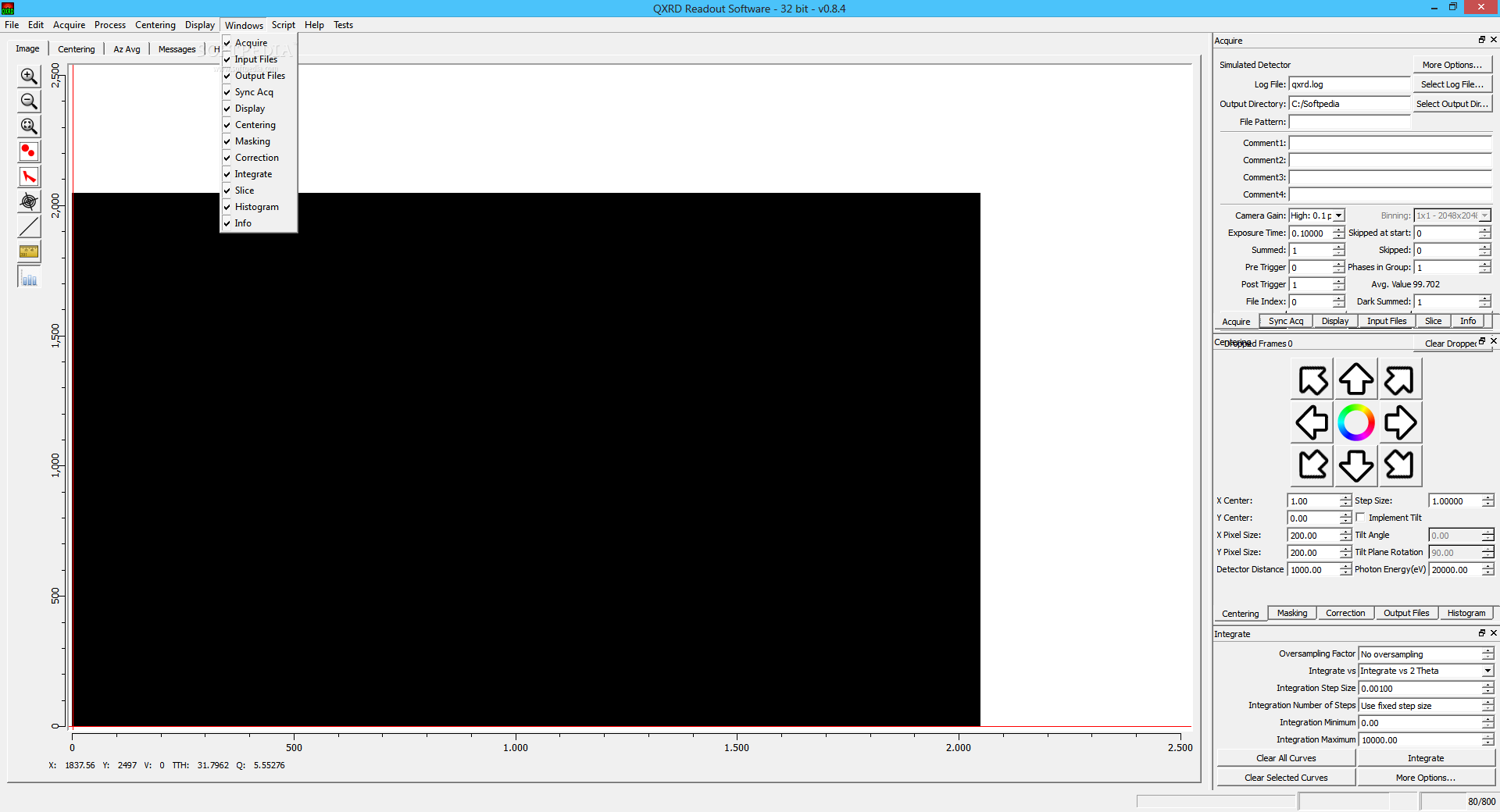Float the Centering dock panel
The image size is (1500, 812).
click(x=1481, y=341)
